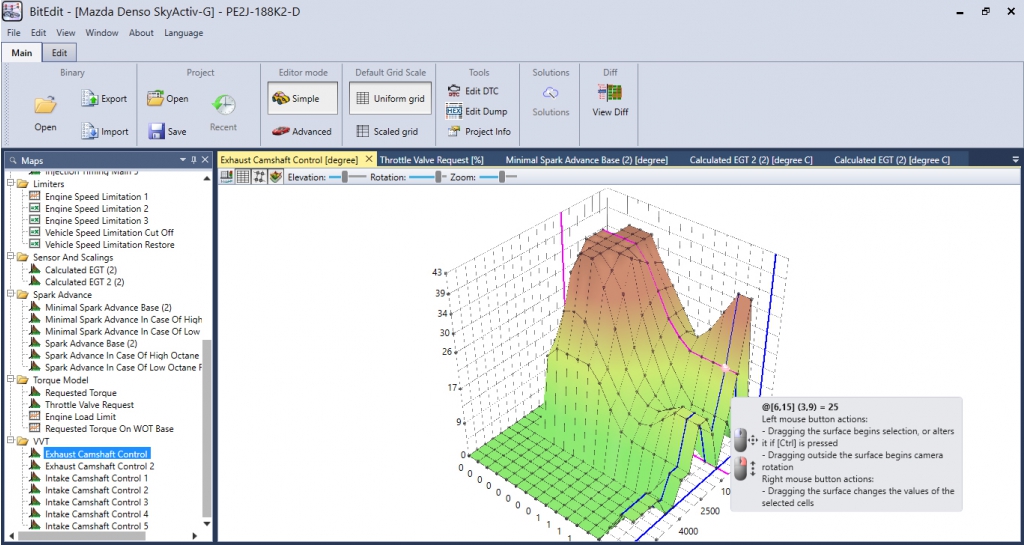Click the first map view icon beside the grid icon

(227, 177)
